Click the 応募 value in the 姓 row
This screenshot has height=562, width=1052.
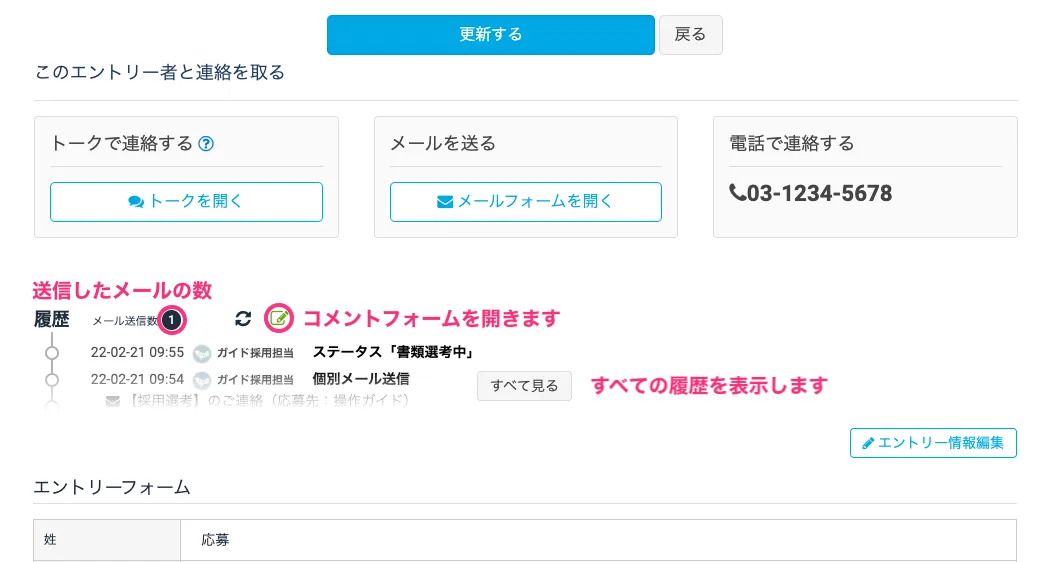(x=215, y=540)
